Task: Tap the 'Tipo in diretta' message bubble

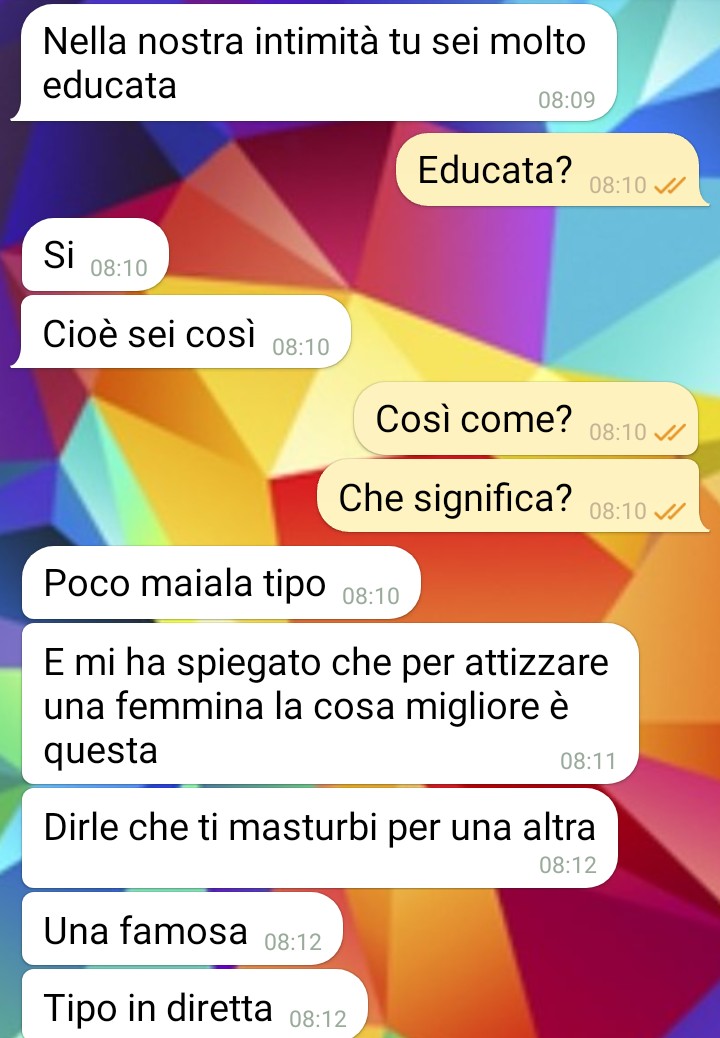Action: [195, 1004]
